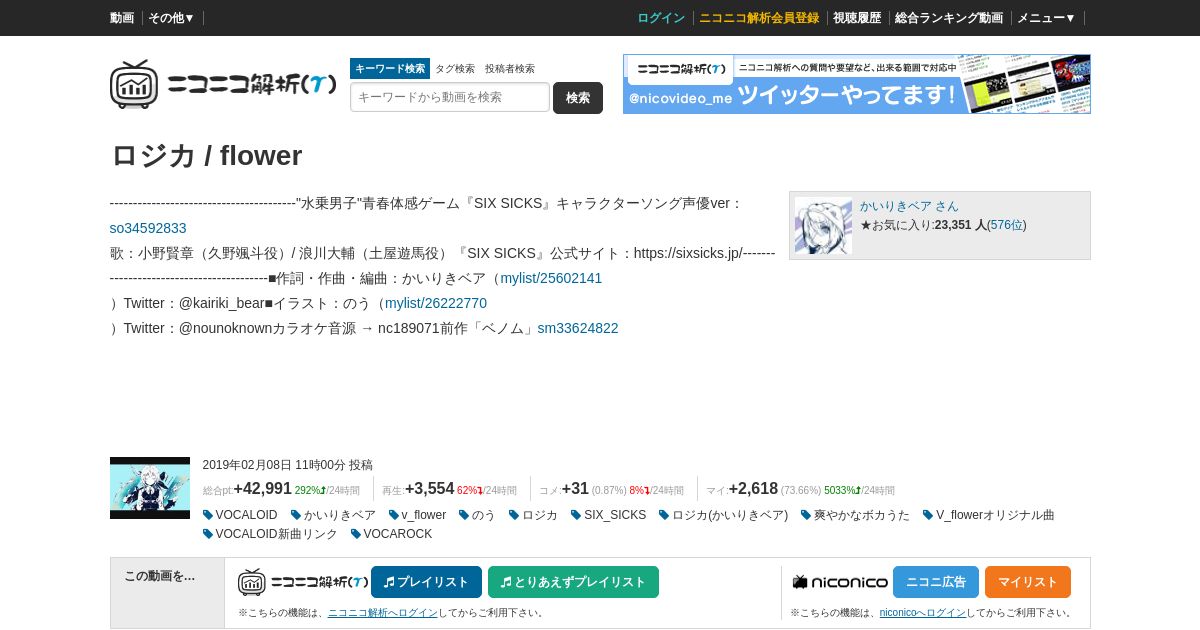Open ニコニコ解析会員登録 registration link
This screenshot has width=1200, height=630.
tap(759, 18)
